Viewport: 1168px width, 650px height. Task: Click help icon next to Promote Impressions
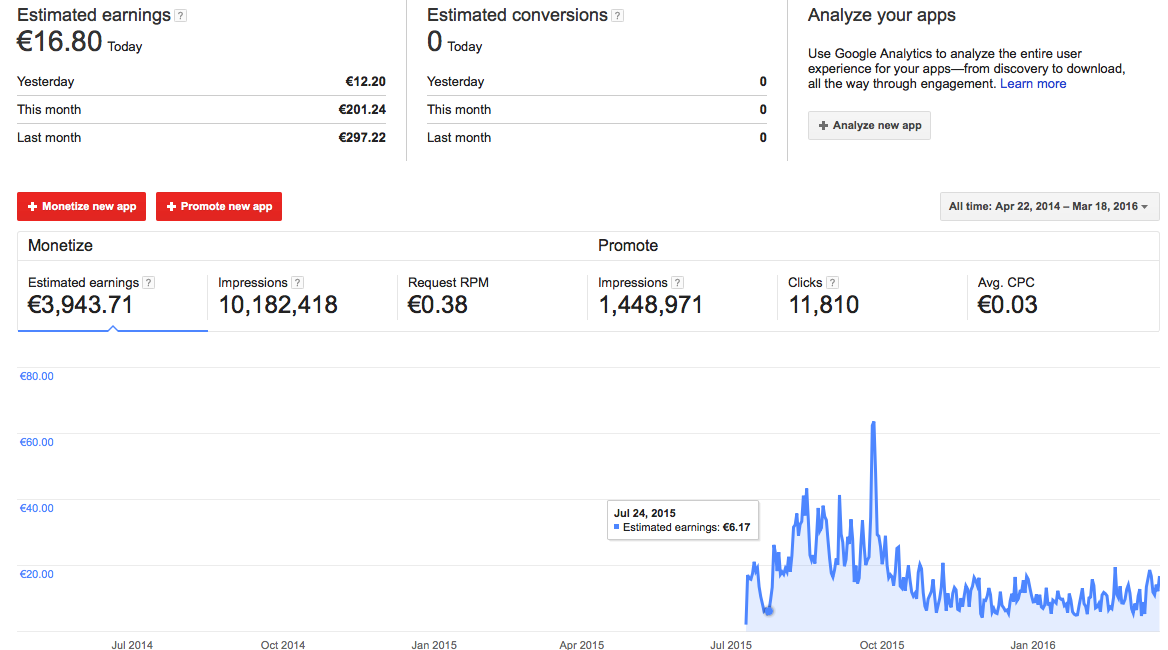point(677,283)
